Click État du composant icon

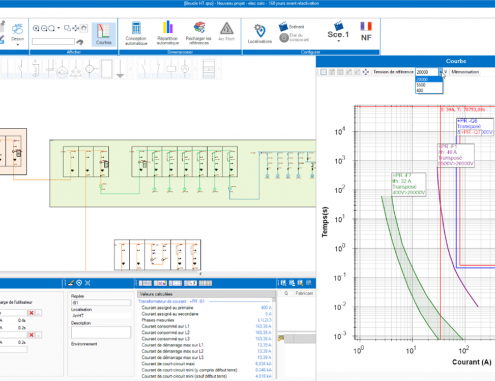284,38
